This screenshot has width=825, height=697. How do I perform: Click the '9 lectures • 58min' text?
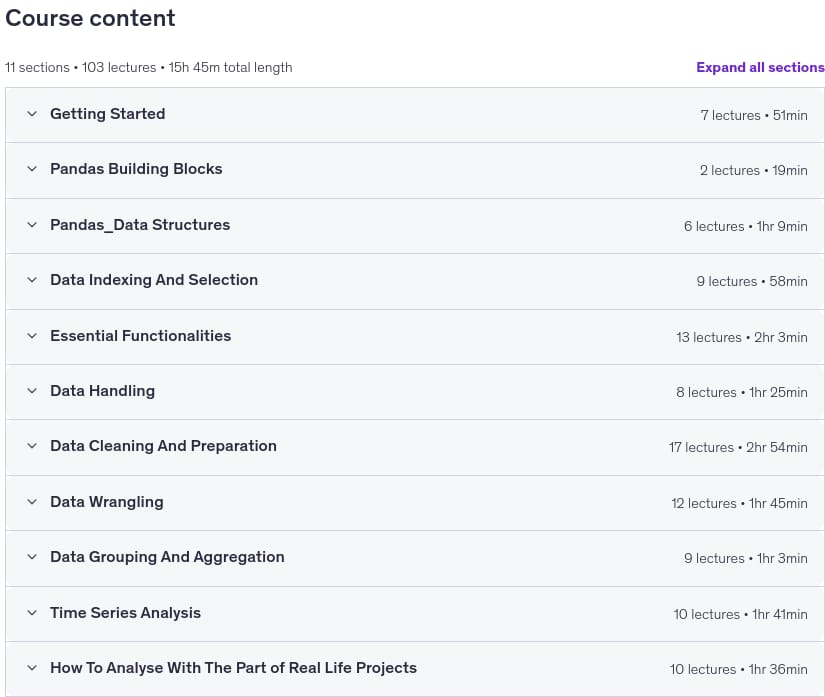click(752, 281)
